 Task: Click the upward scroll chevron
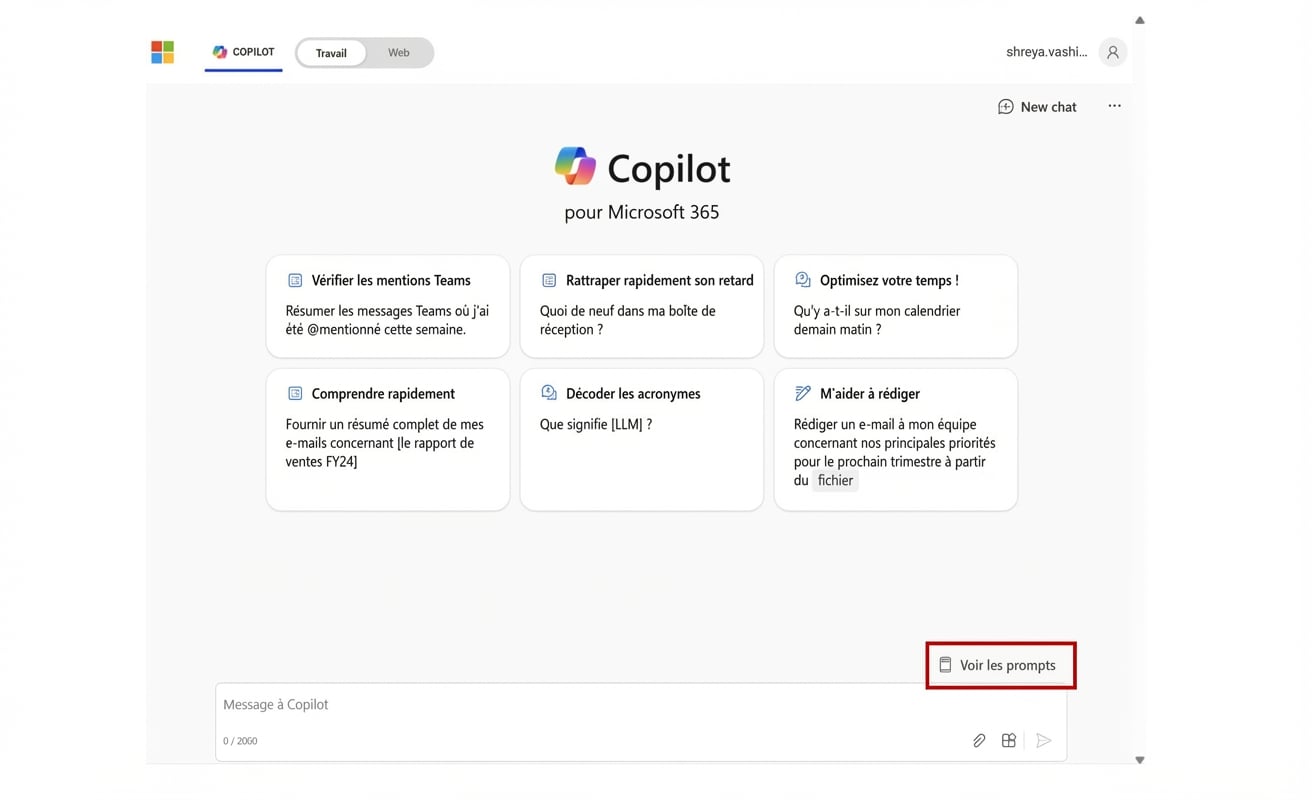1139,19
